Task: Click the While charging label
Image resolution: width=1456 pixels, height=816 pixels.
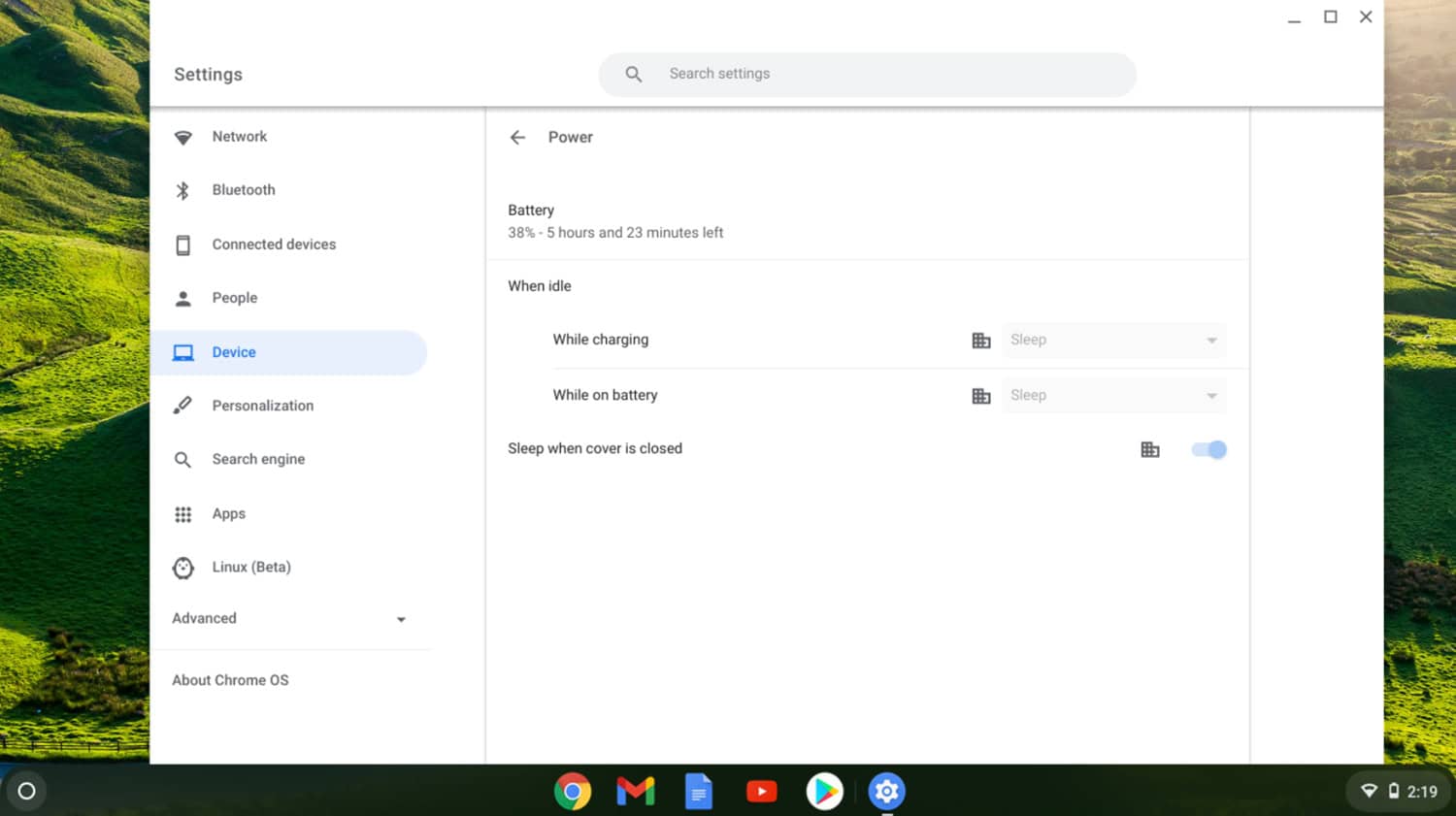Action: tap(601, 340)
